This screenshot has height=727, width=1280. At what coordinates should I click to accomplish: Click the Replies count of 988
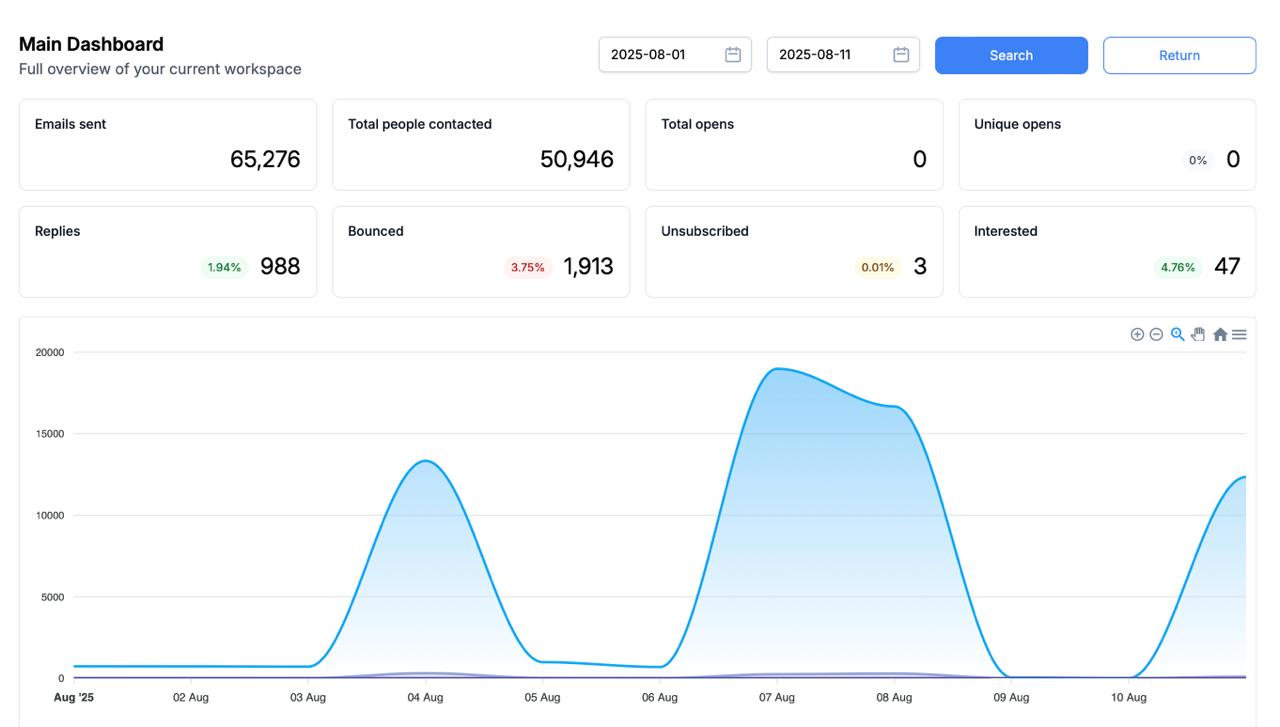click(x=281, y=266)
